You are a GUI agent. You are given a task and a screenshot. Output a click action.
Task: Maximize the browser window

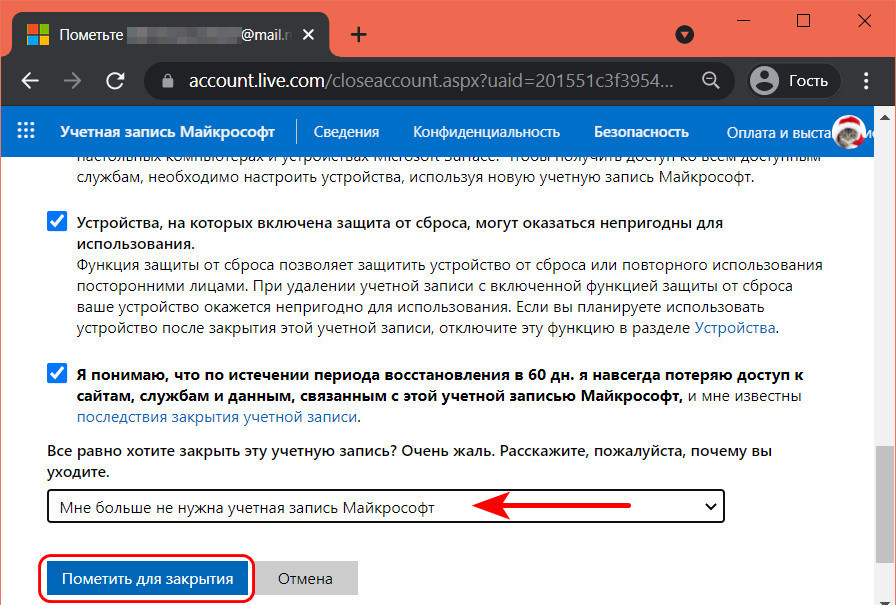[803, 21]
